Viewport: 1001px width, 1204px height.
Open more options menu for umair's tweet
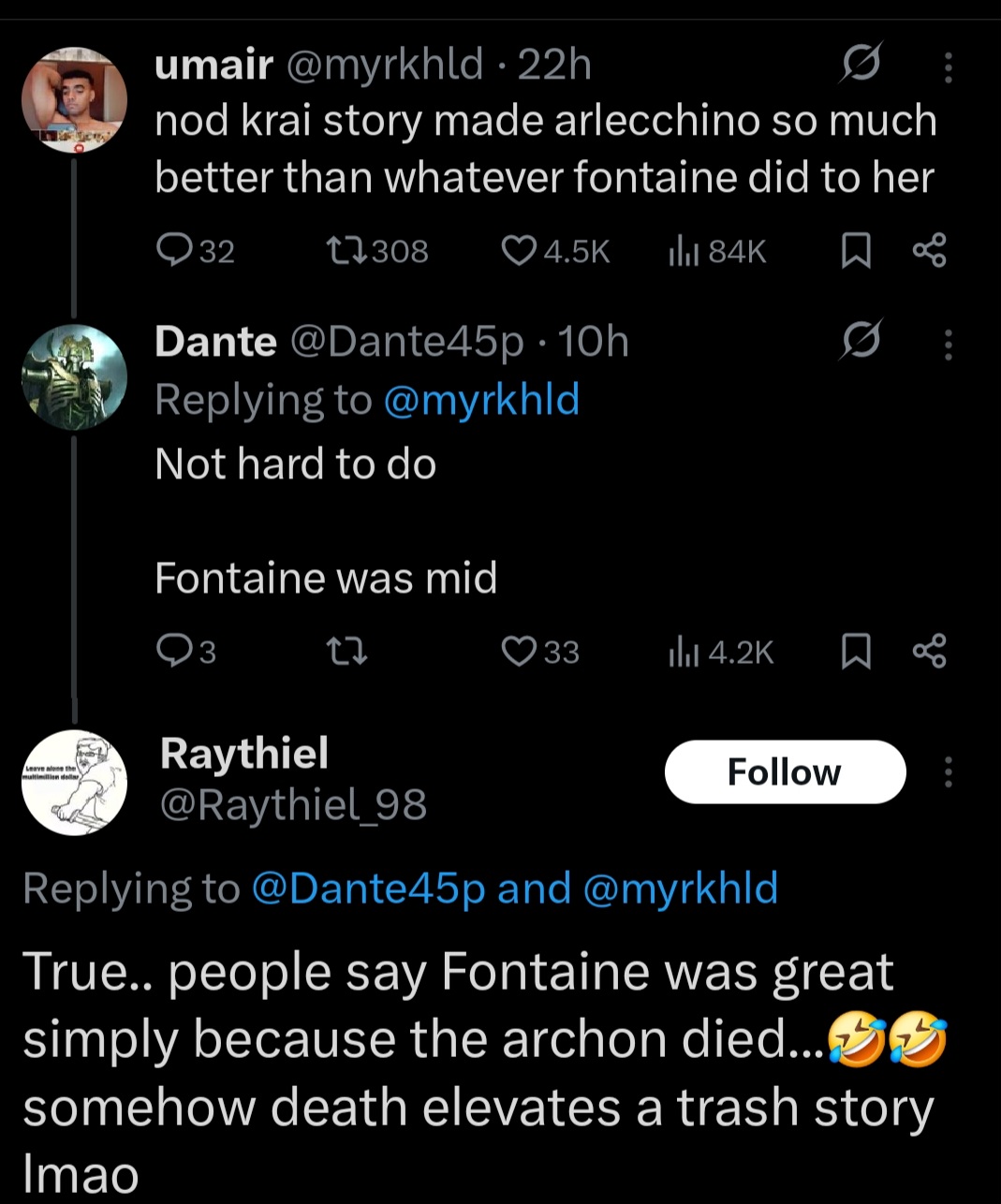948,66
